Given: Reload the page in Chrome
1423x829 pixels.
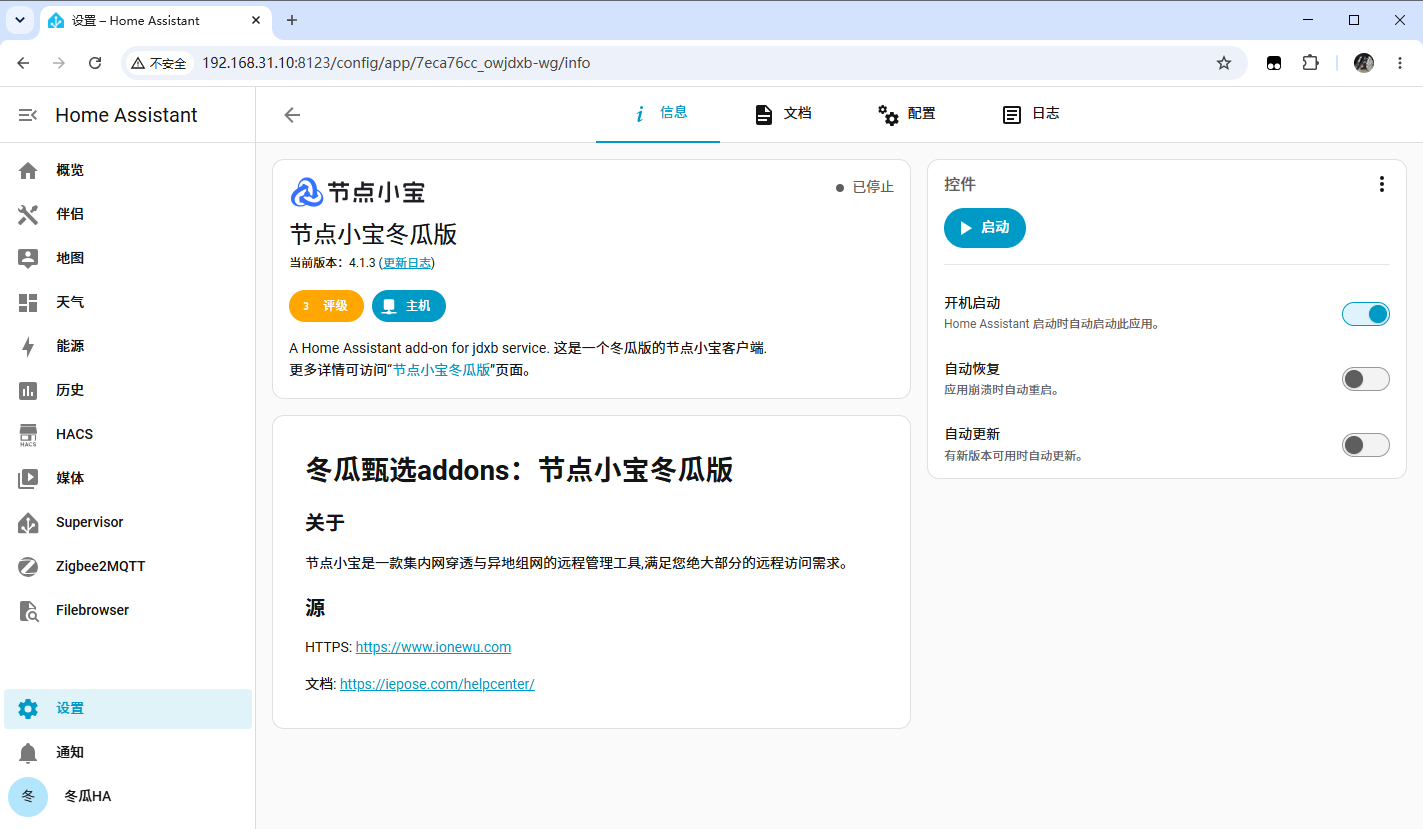Looking at the screenshot, I should [95, 63].
